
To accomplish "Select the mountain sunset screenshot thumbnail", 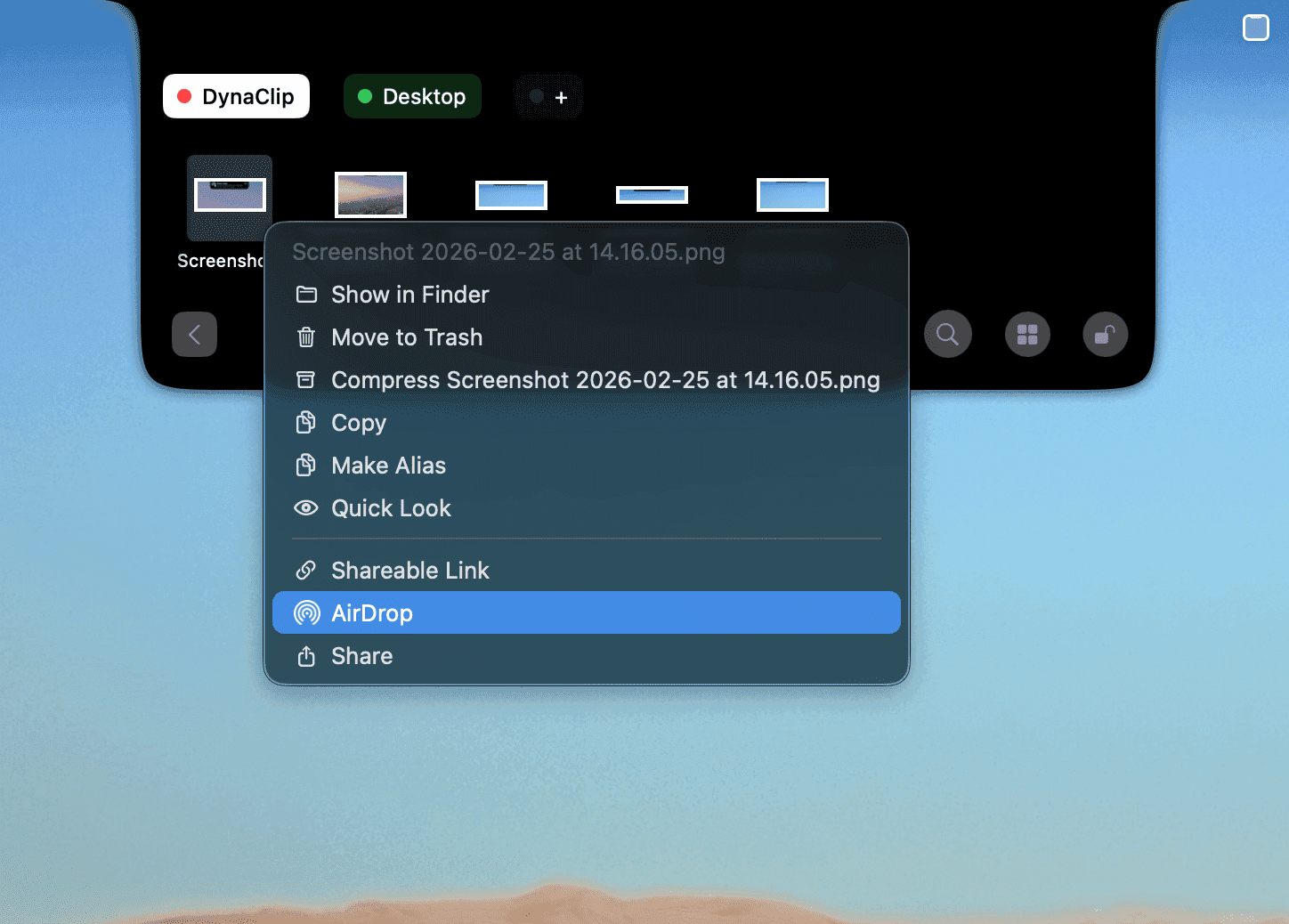I will point(370,195).
